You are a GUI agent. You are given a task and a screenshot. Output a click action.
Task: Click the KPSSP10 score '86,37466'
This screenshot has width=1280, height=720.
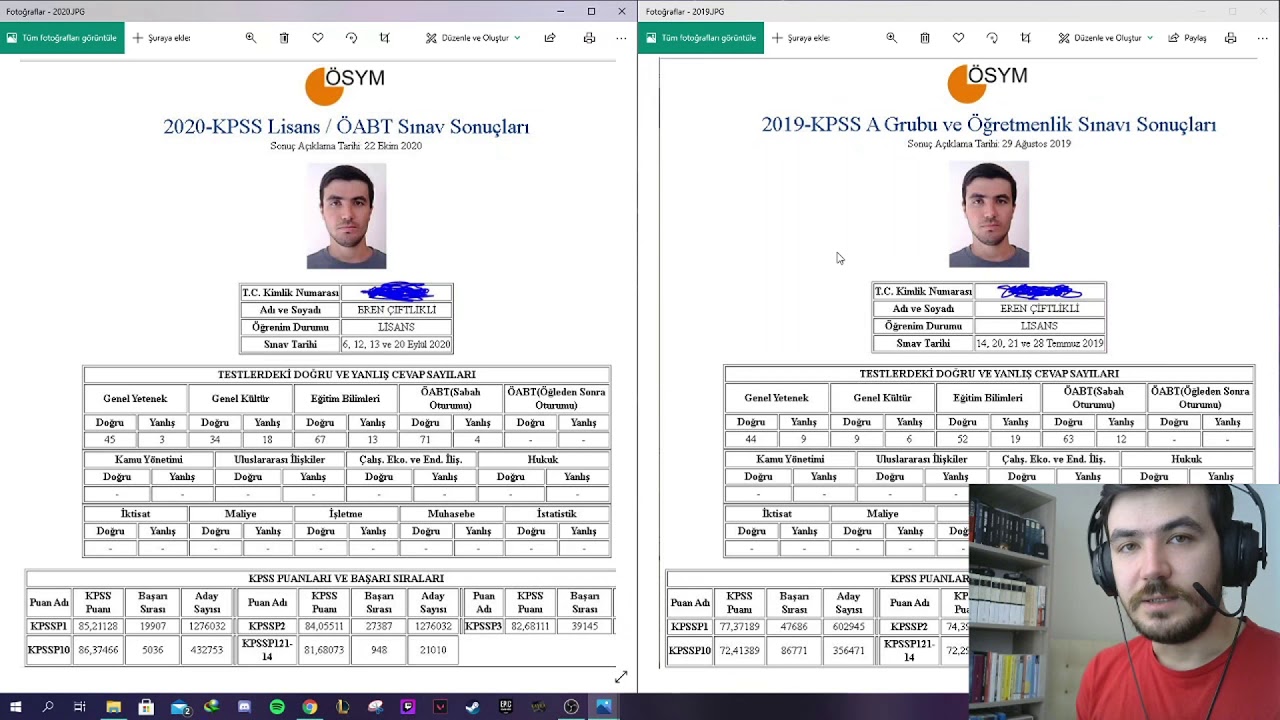point(98,650)
